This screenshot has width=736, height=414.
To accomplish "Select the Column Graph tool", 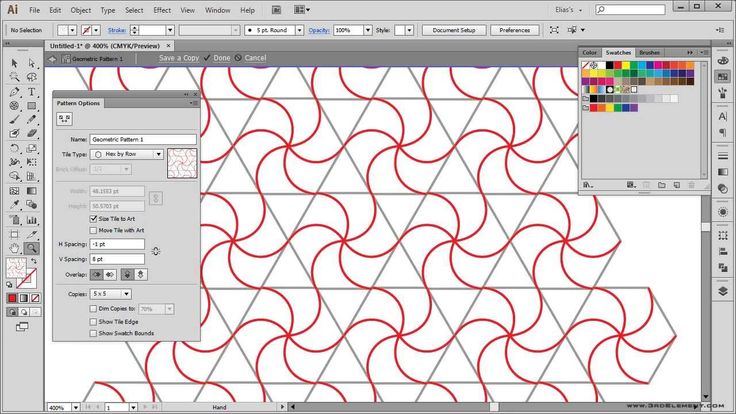I will tap(31, 220).
